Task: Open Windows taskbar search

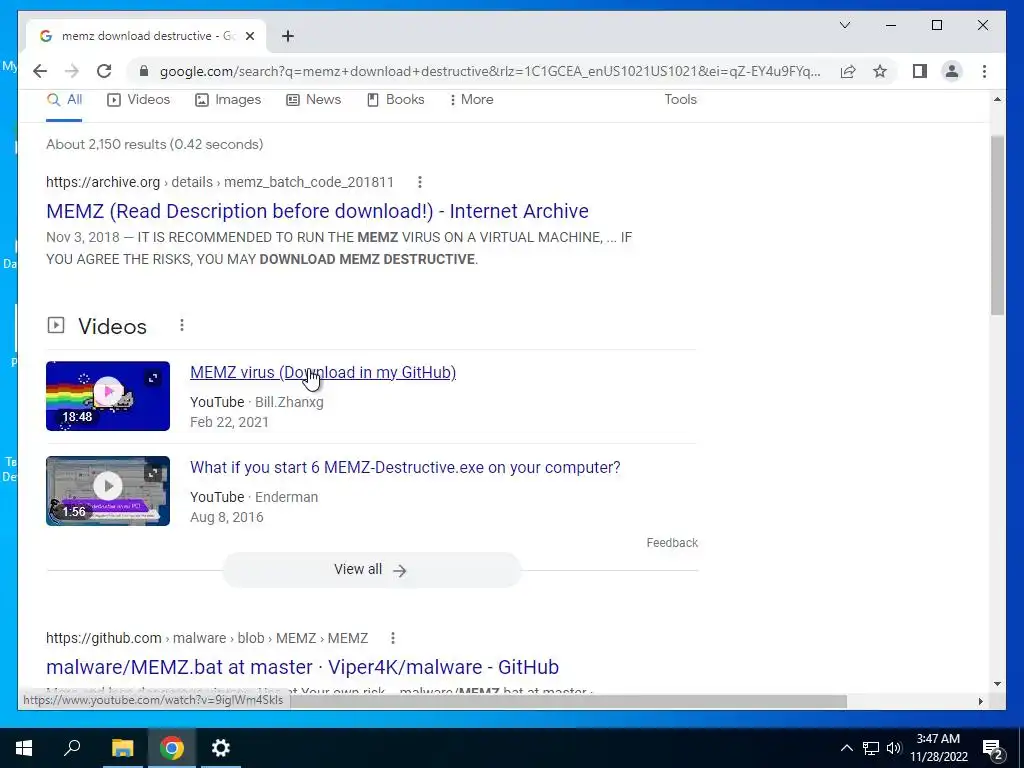Action: (72, 748)
